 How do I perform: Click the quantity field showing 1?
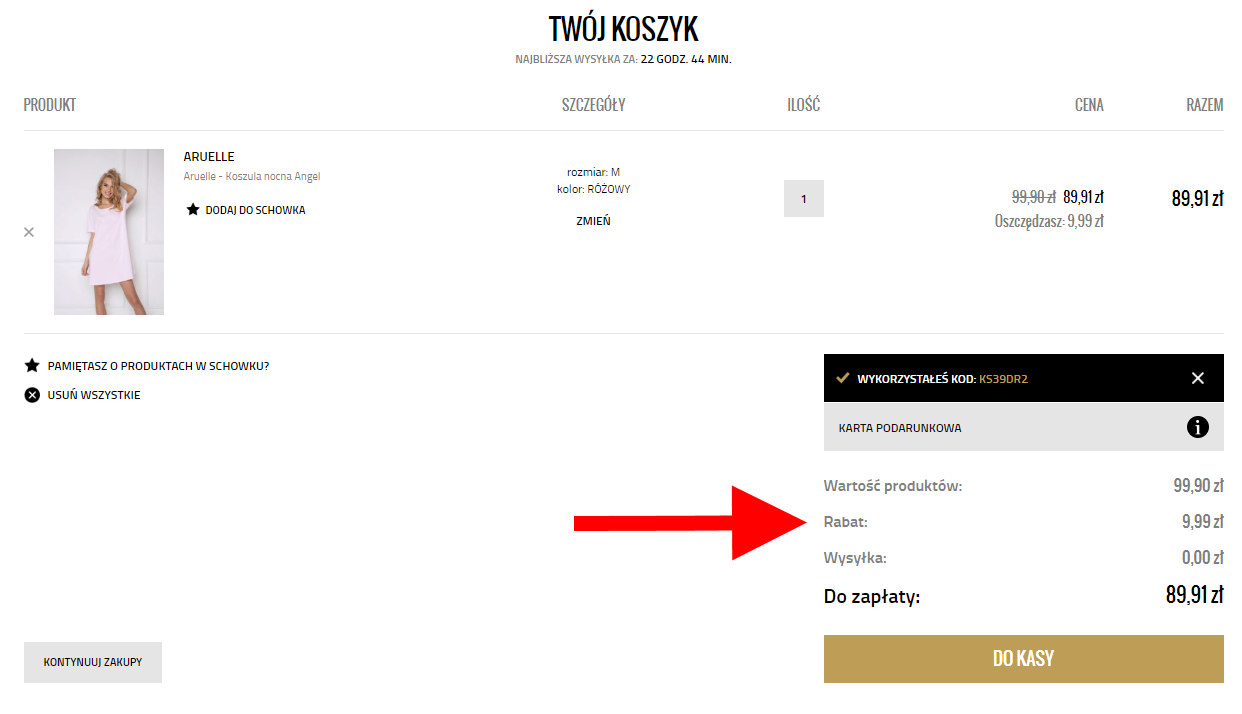click(x=804, y=198)
